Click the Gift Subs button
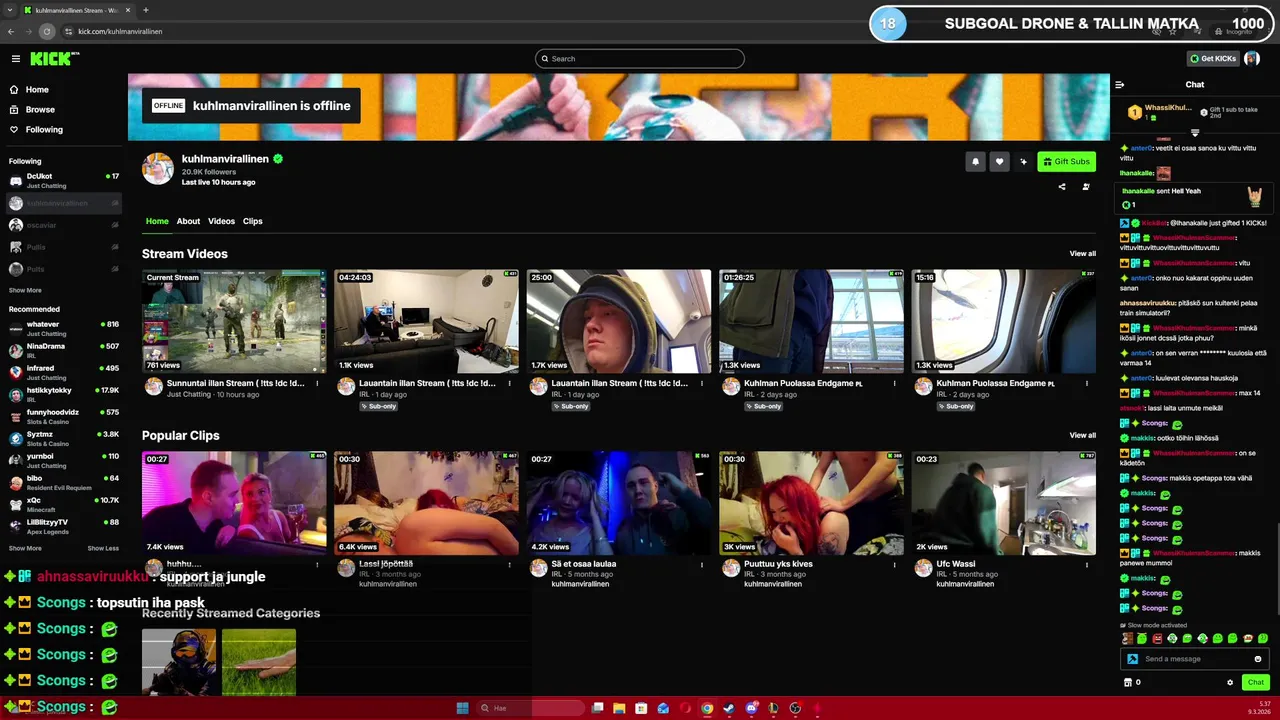1280x720 pixels. [1066, 161]
